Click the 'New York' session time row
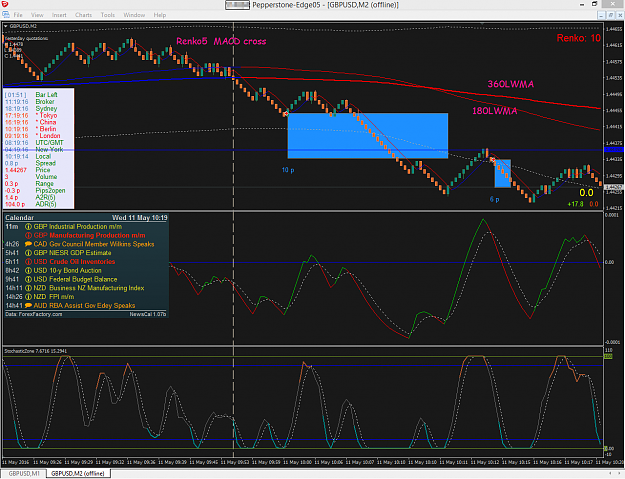This screenshot has height=479, width=625. click(39, 149)
